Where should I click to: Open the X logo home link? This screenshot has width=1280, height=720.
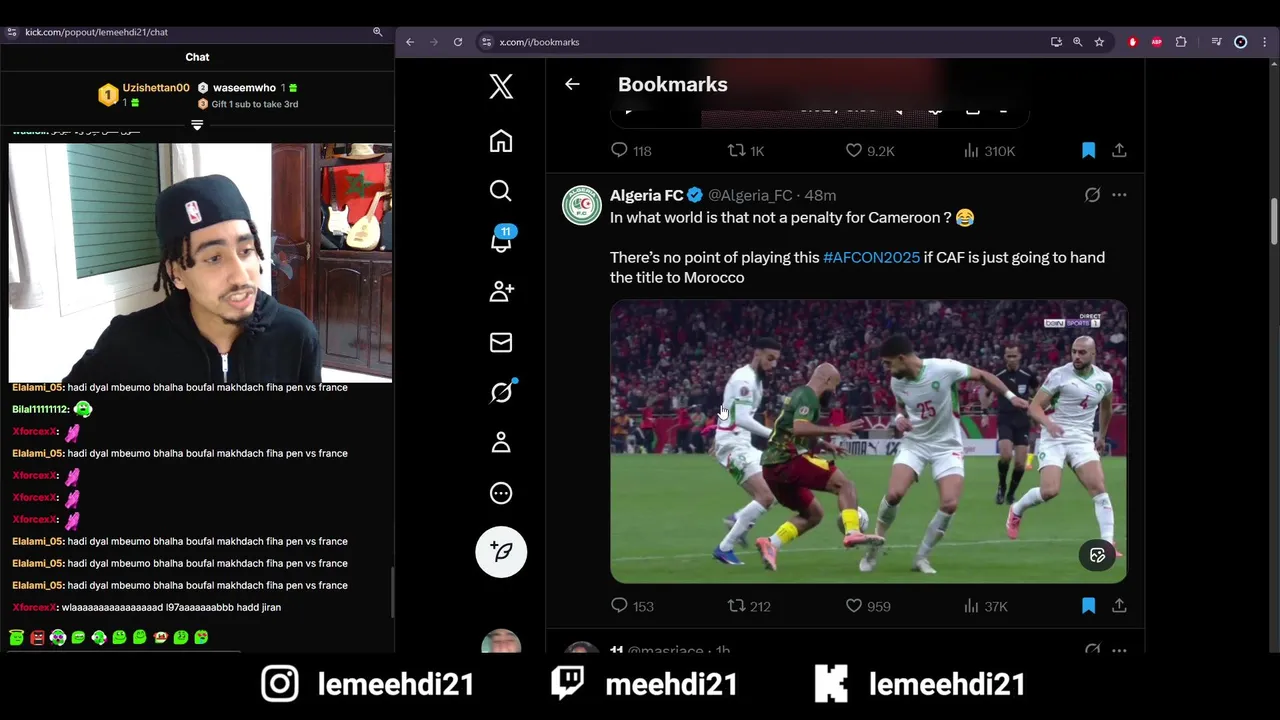coord(501,86)
